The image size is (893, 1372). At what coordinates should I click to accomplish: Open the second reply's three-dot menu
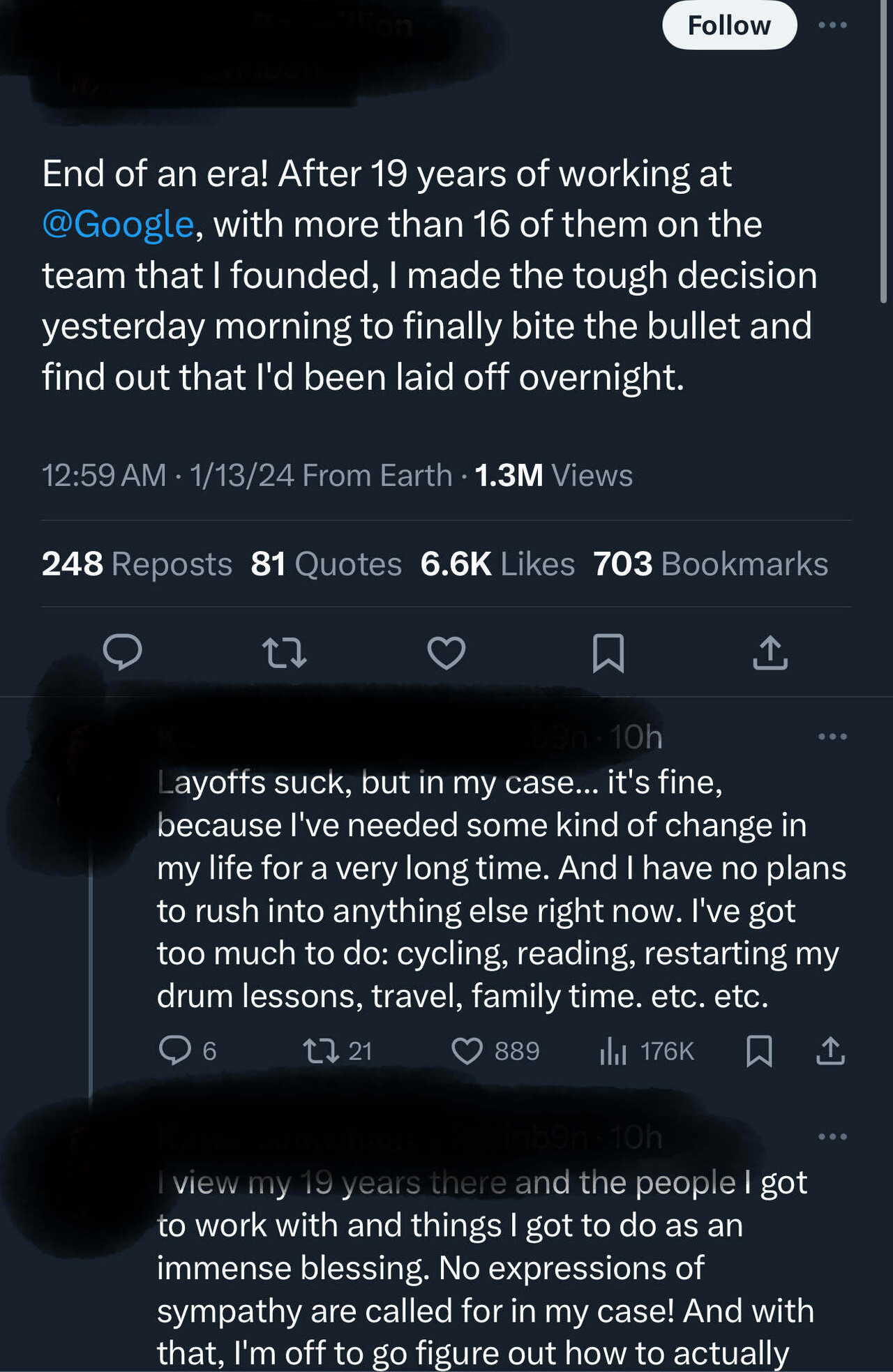832,1137
